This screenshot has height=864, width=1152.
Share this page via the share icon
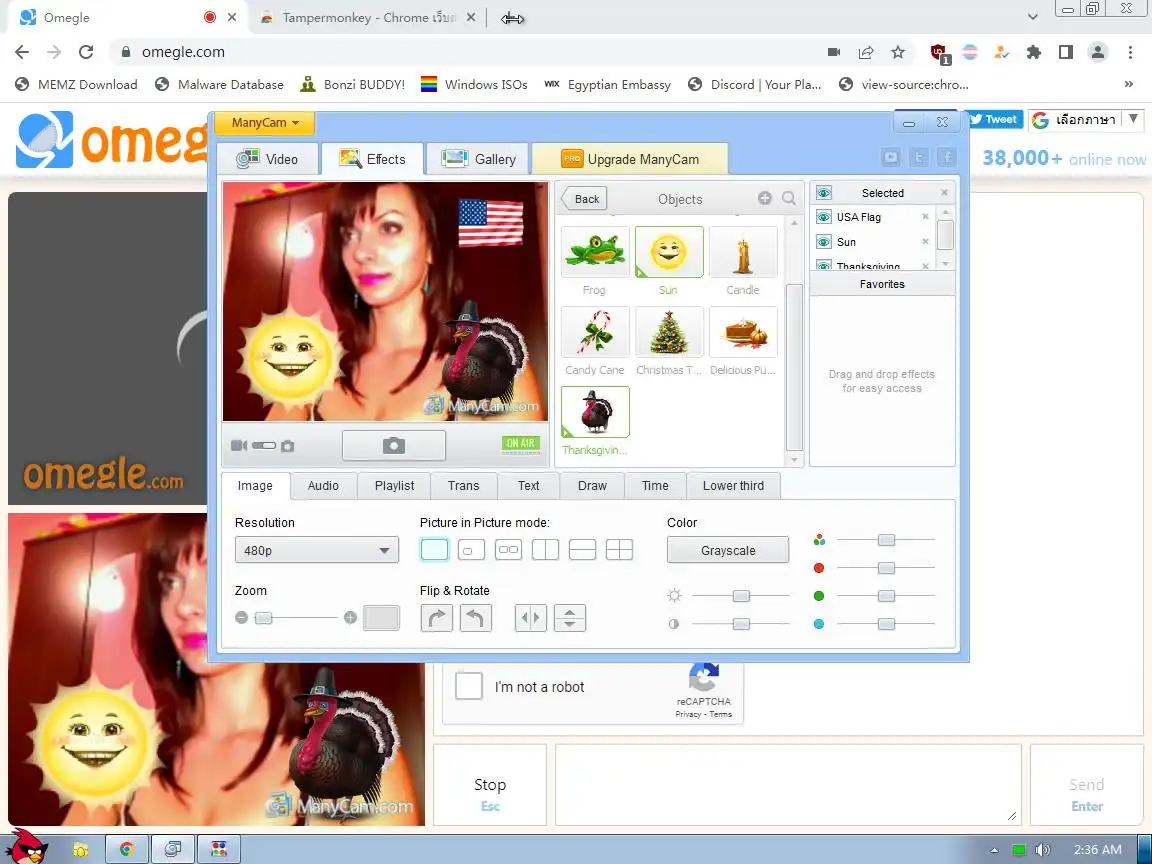865,52
